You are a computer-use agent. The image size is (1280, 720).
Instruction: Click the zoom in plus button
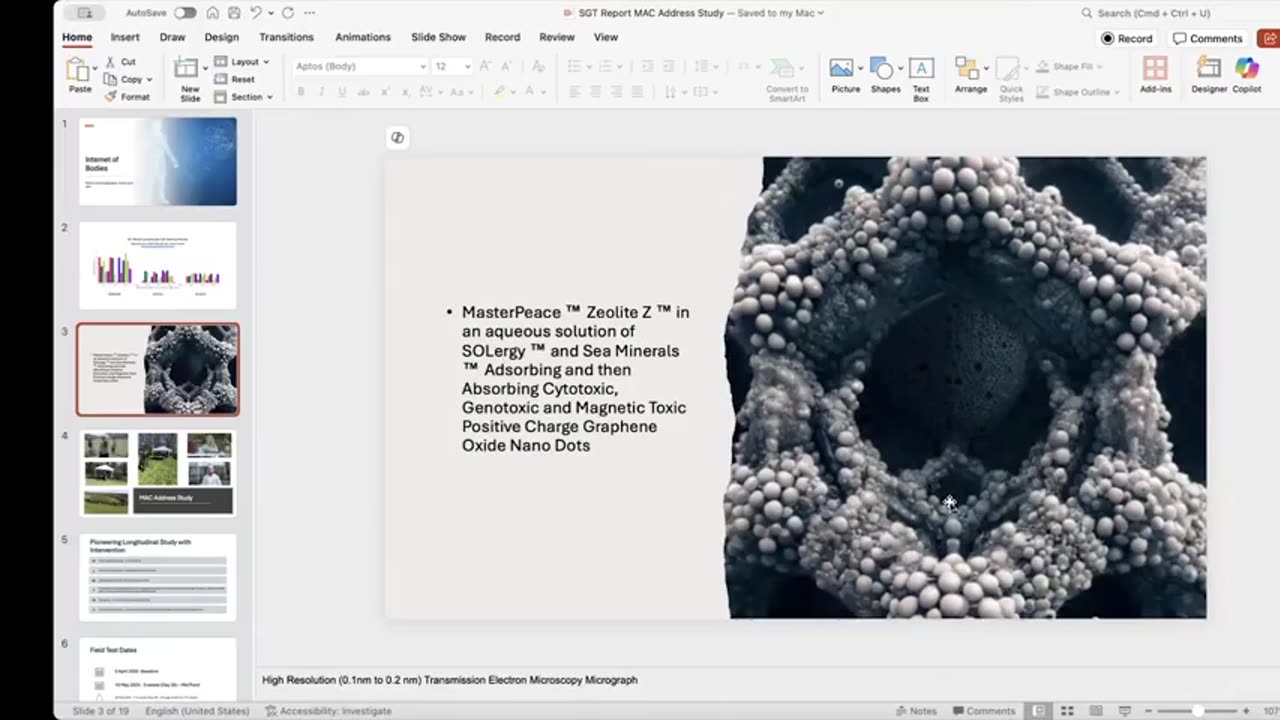pos(1245,711)
